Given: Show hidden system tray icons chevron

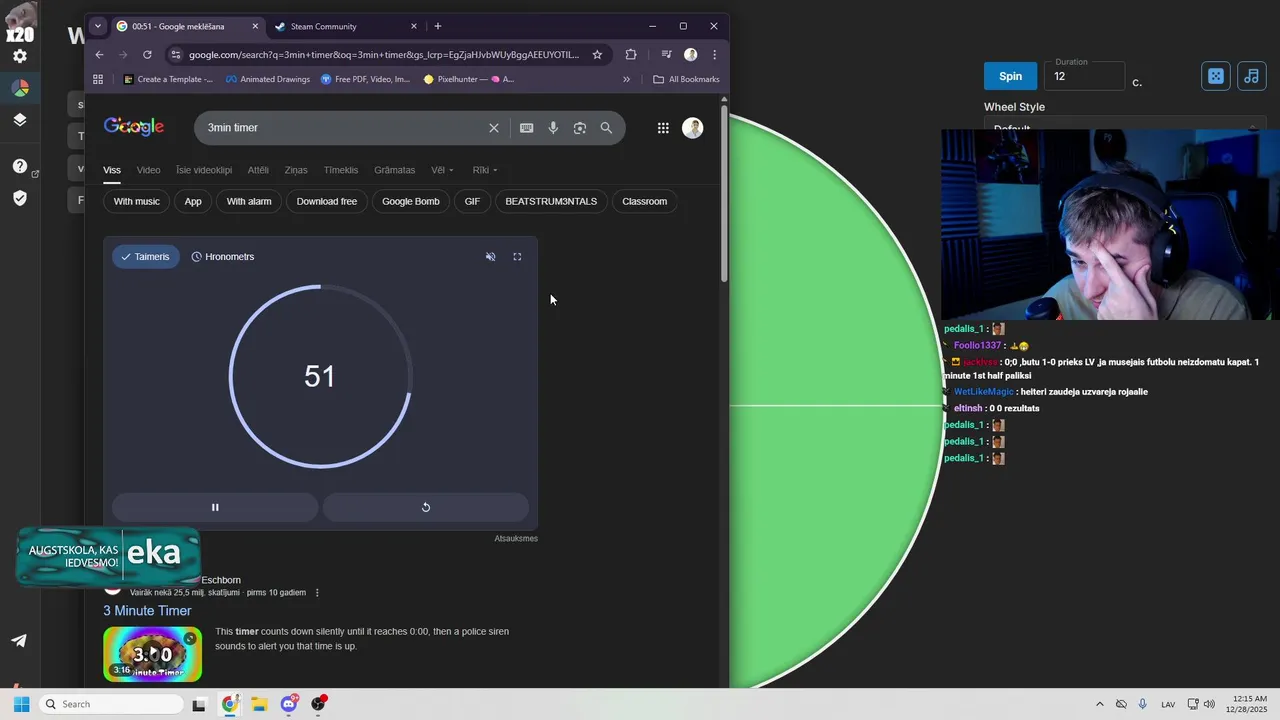Looking at the screenshot, I should [x=1100, y=704].
